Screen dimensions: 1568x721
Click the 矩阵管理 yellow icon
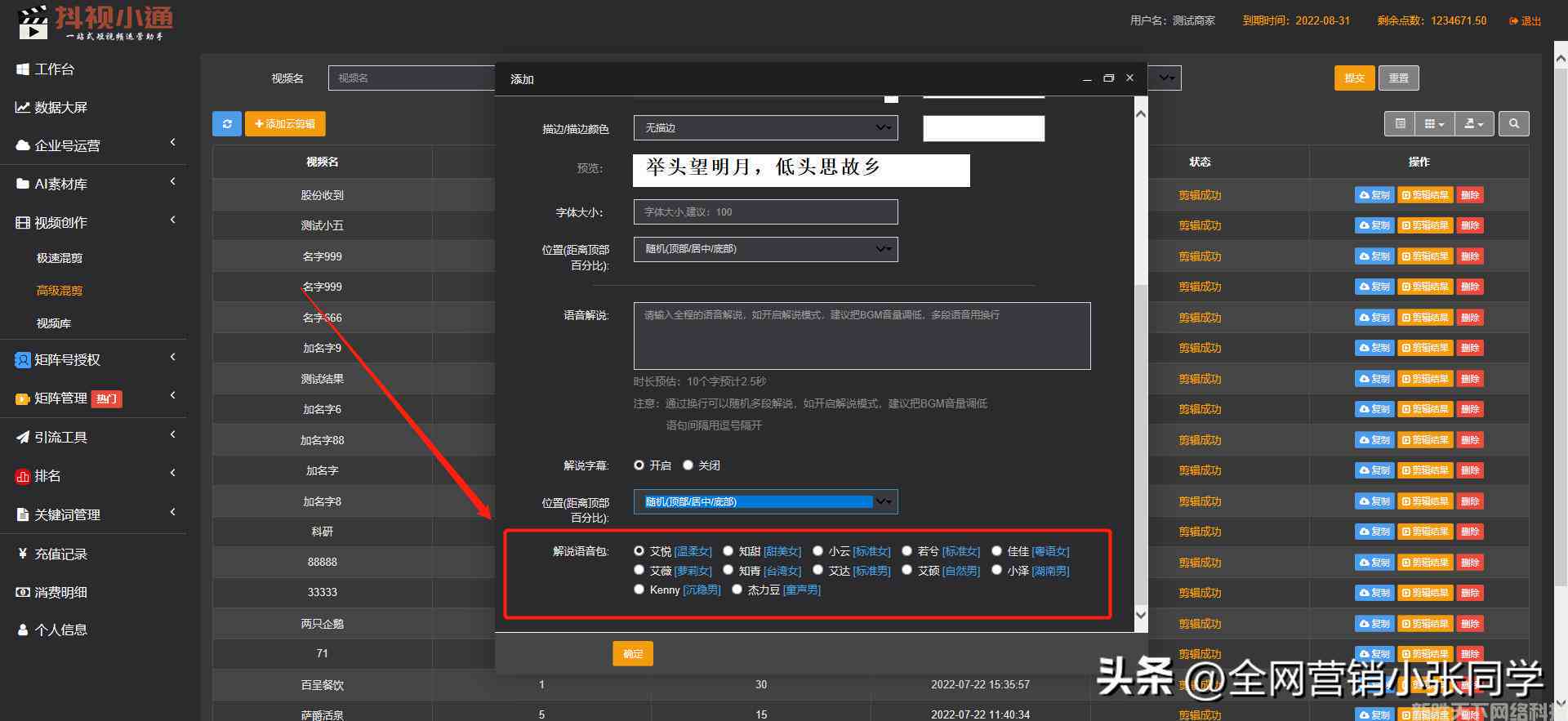pos(23,398)
